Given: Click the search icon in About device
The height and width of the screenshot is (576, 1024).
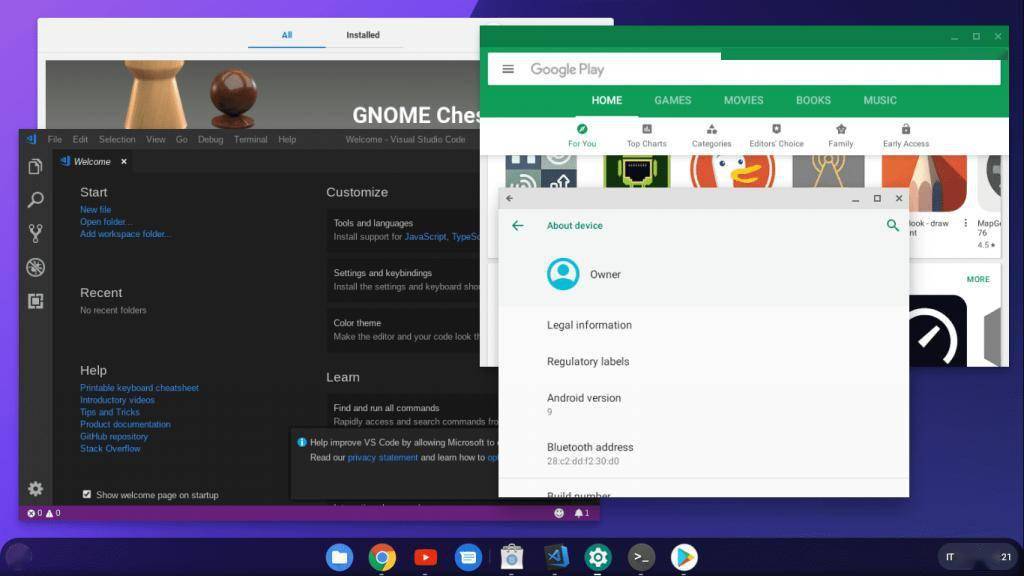Looking at the screenshot, I should coord(892,226).
